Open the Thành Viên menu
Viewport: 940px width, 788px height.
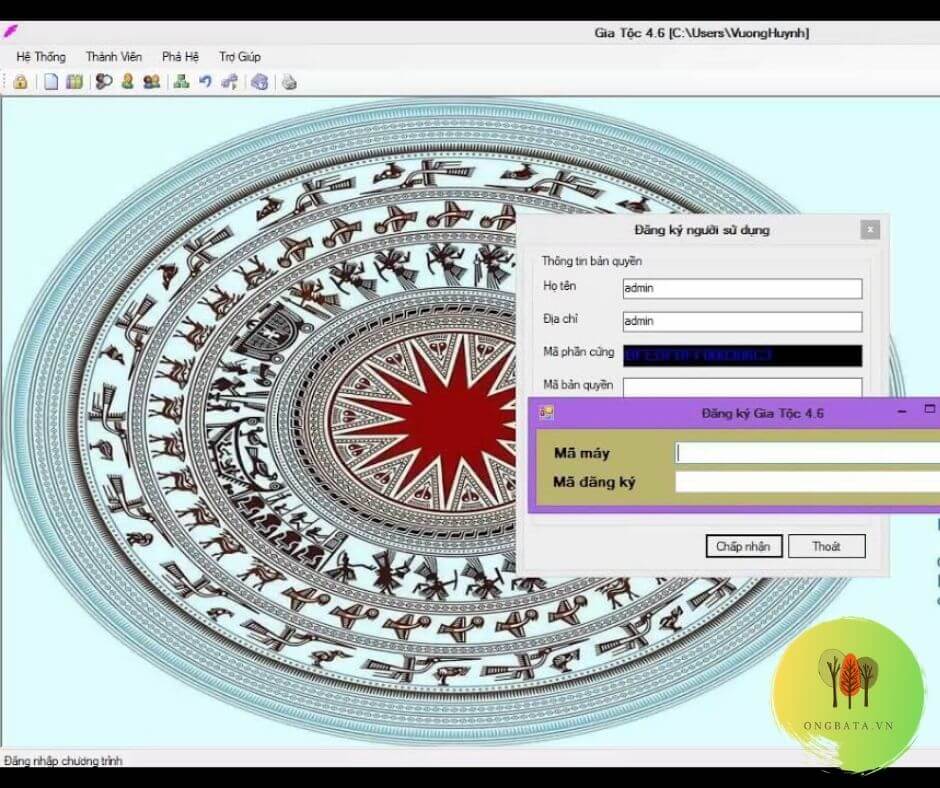tap(114, 57)
